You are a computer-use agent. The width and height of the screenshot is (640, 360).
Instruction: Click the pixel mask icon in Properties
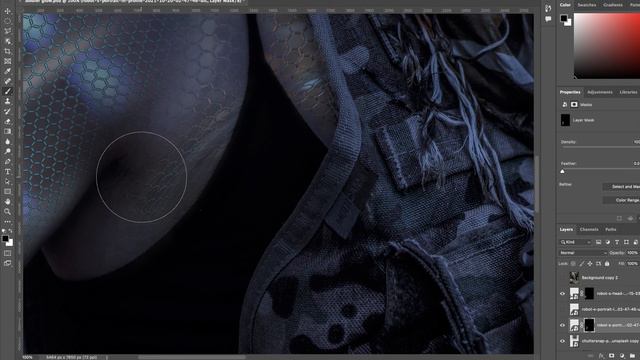point(574,104)
